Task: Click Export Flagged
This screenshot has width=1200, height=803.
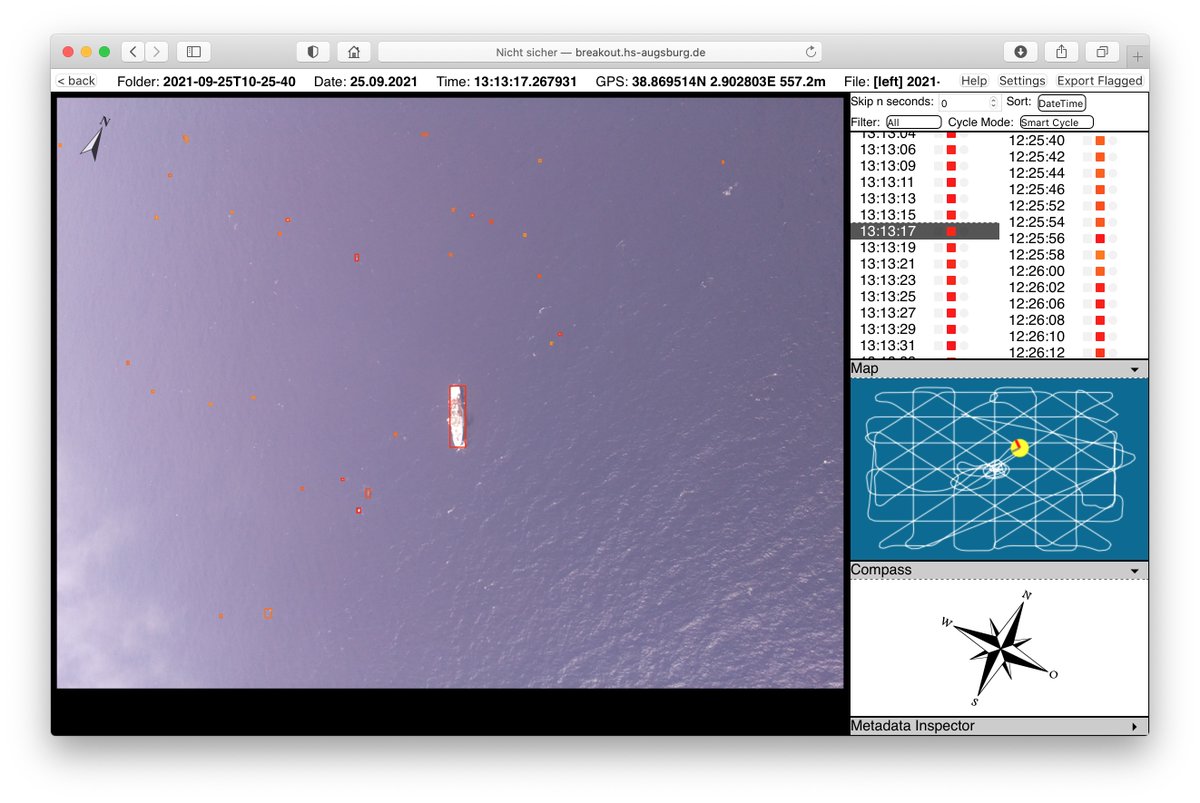Action: click(x=1099, y=81)
